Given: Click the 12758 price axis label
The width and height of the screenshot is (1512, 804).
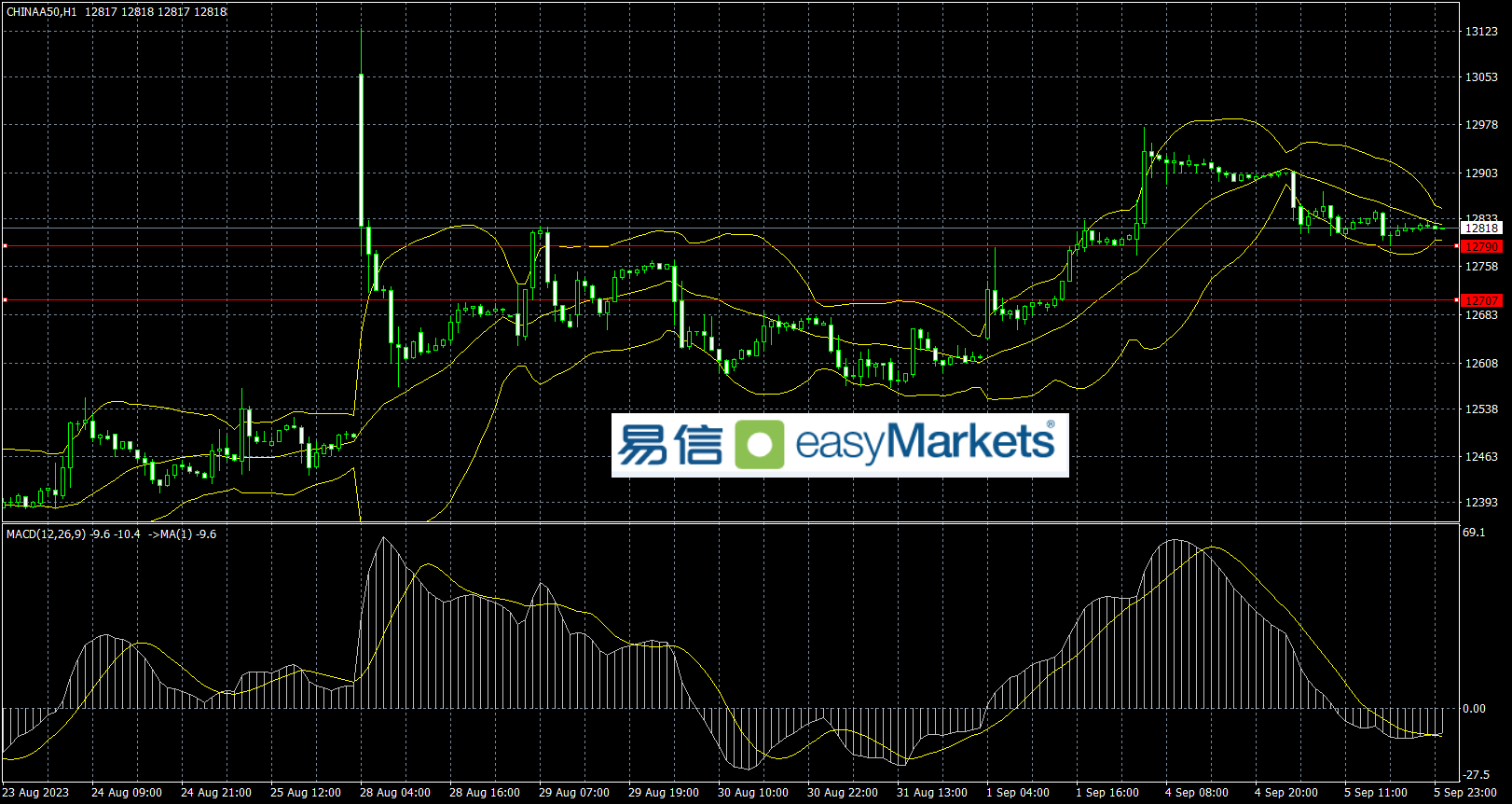Looking at the screenshot, I should 1482,267.
